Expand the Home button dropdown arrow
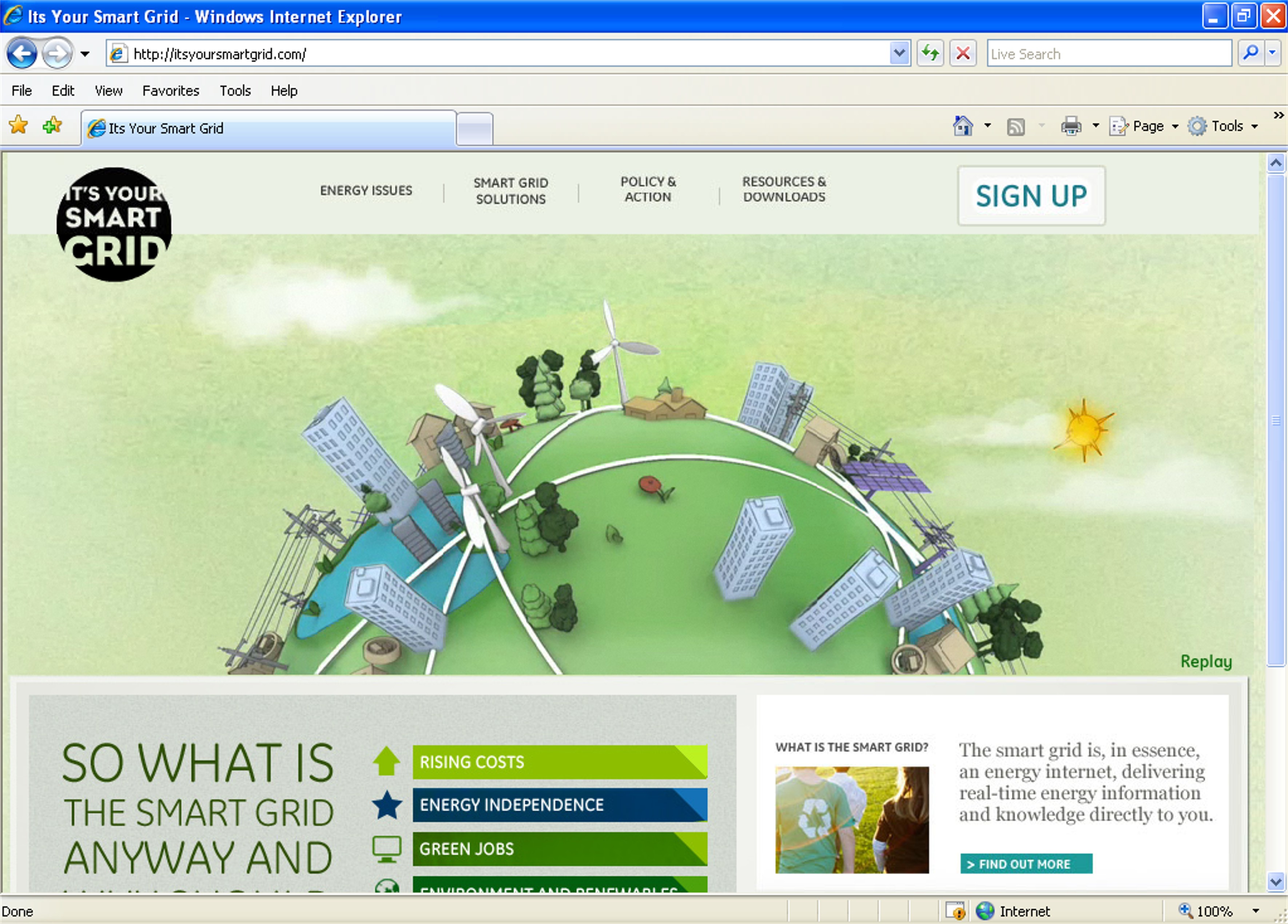Image resolution: width=1288 pixels, height=924 pixels. (987, 126)
